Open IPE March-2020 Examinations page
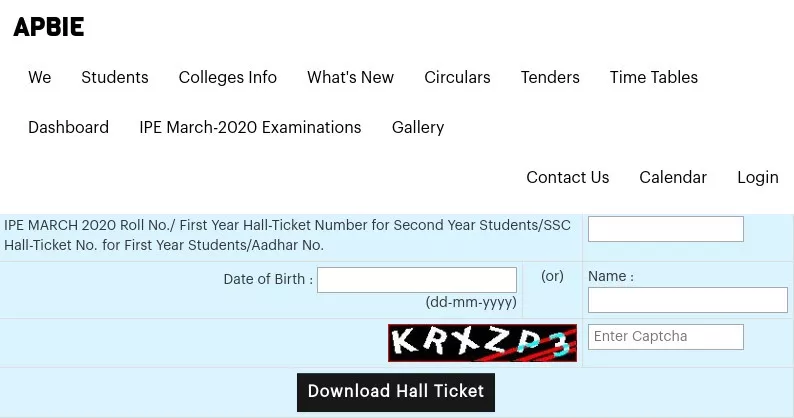794x418 pixels. point(250,127)
